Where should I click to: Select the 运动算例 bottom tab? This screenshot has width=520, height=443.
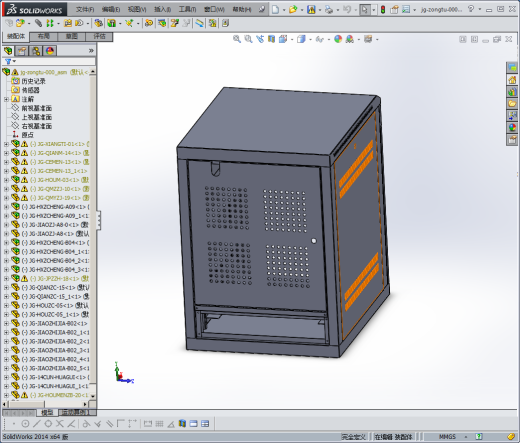tap(74, 412)
